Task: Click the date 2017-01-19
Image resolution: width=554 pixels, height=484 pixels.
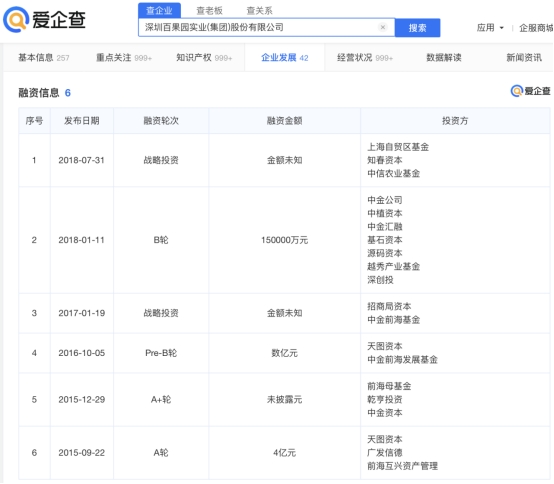Action: [x=82, y=313]
